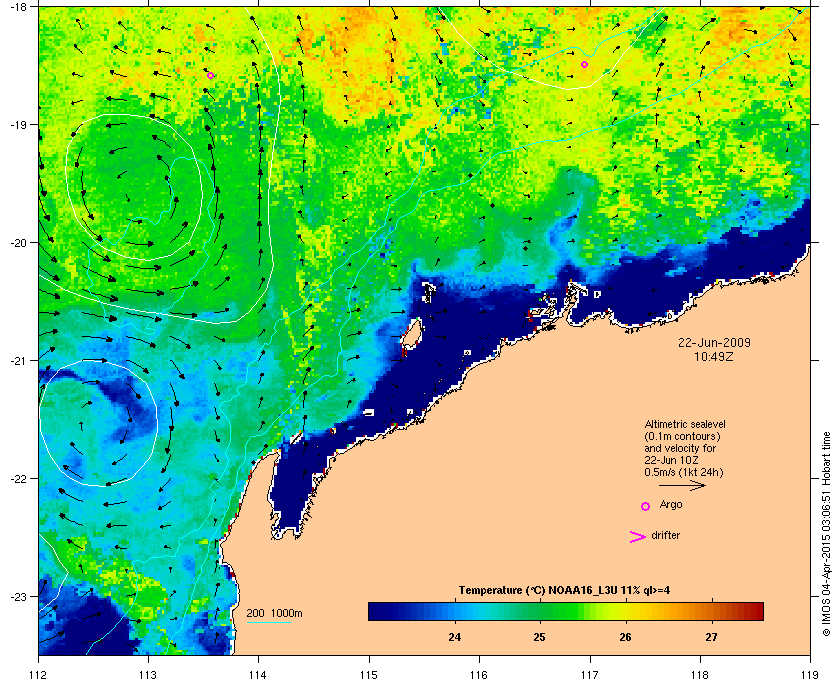This screenshot has height=680, width=840.
Task: Click the '22-Jun 10Z' legend line
Action: [671, 460]
